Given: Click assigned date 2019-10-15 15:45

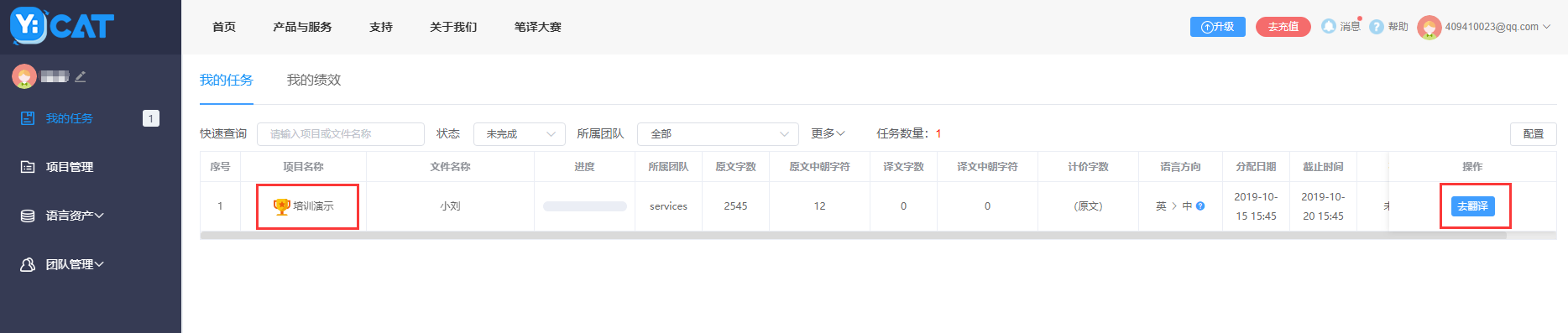Looking at the screenshot, I should point(1256,206).
